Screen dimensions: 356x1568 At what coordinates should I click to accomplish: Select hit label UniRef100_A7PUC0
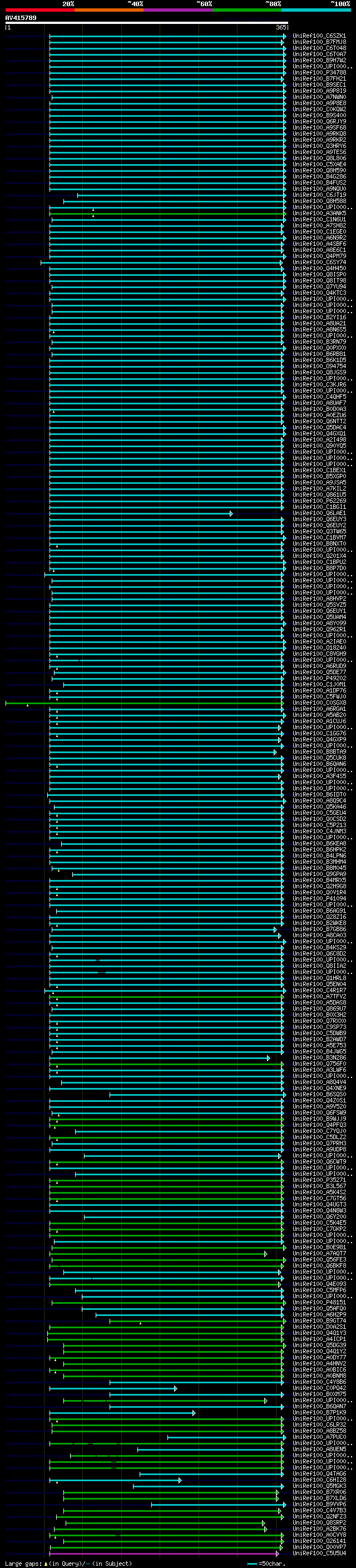point(319,1437)
